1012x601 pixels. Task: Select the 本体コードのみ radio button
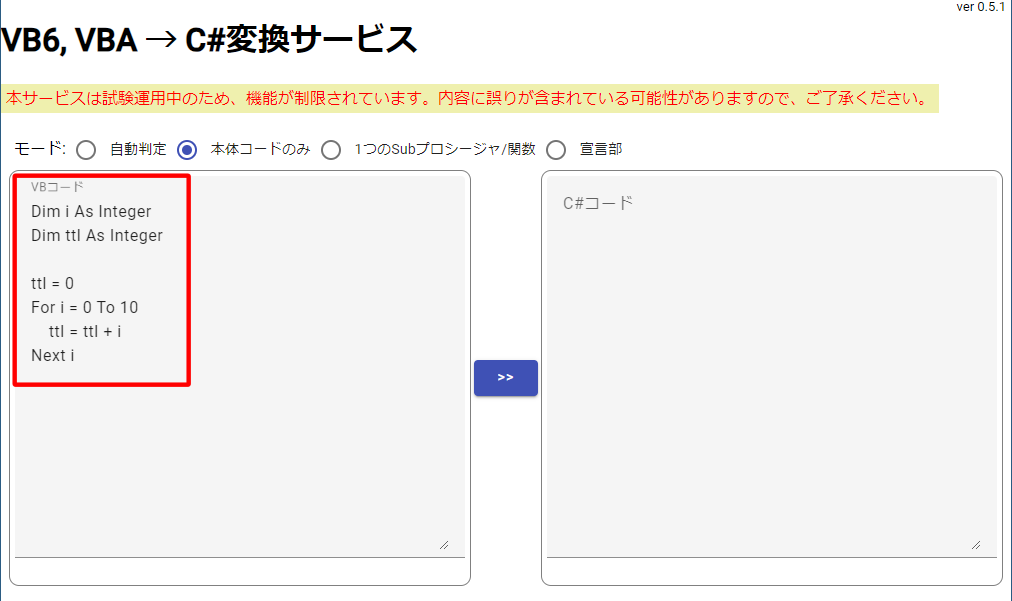(x=187, y=150)
